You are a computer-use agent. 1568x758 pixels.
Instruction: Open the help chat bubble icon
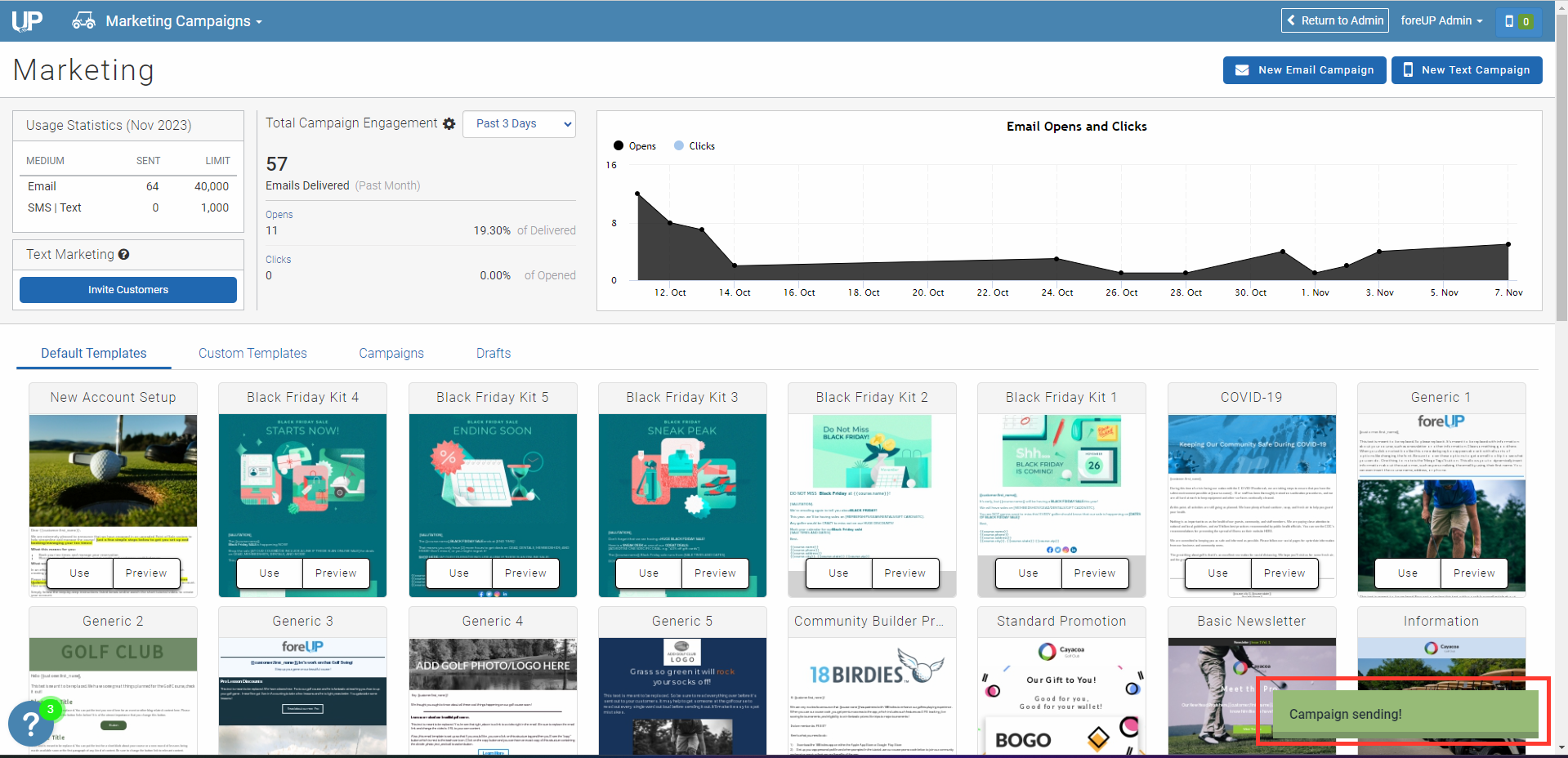point(30,724)
